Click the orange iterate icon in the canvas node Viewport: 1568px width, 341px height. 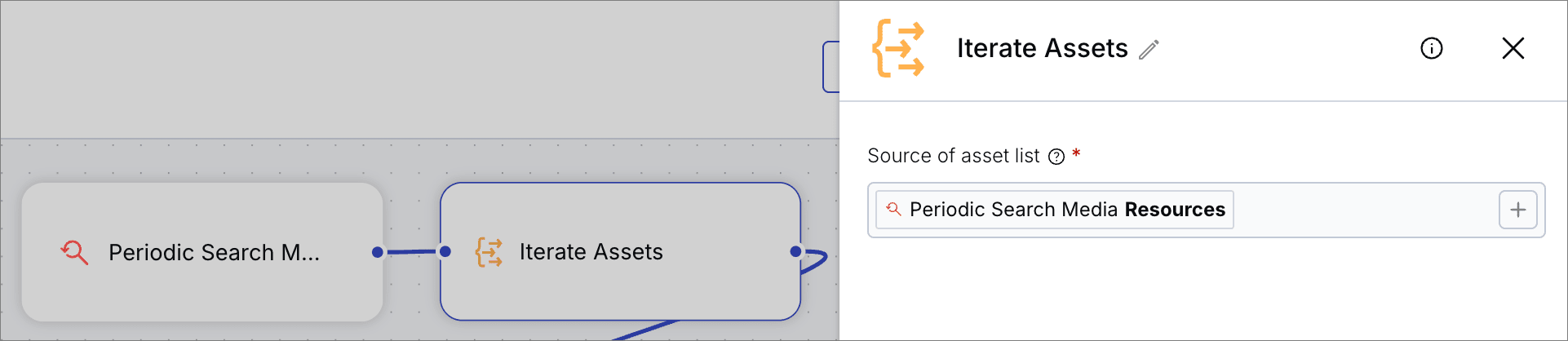point(489,252)
